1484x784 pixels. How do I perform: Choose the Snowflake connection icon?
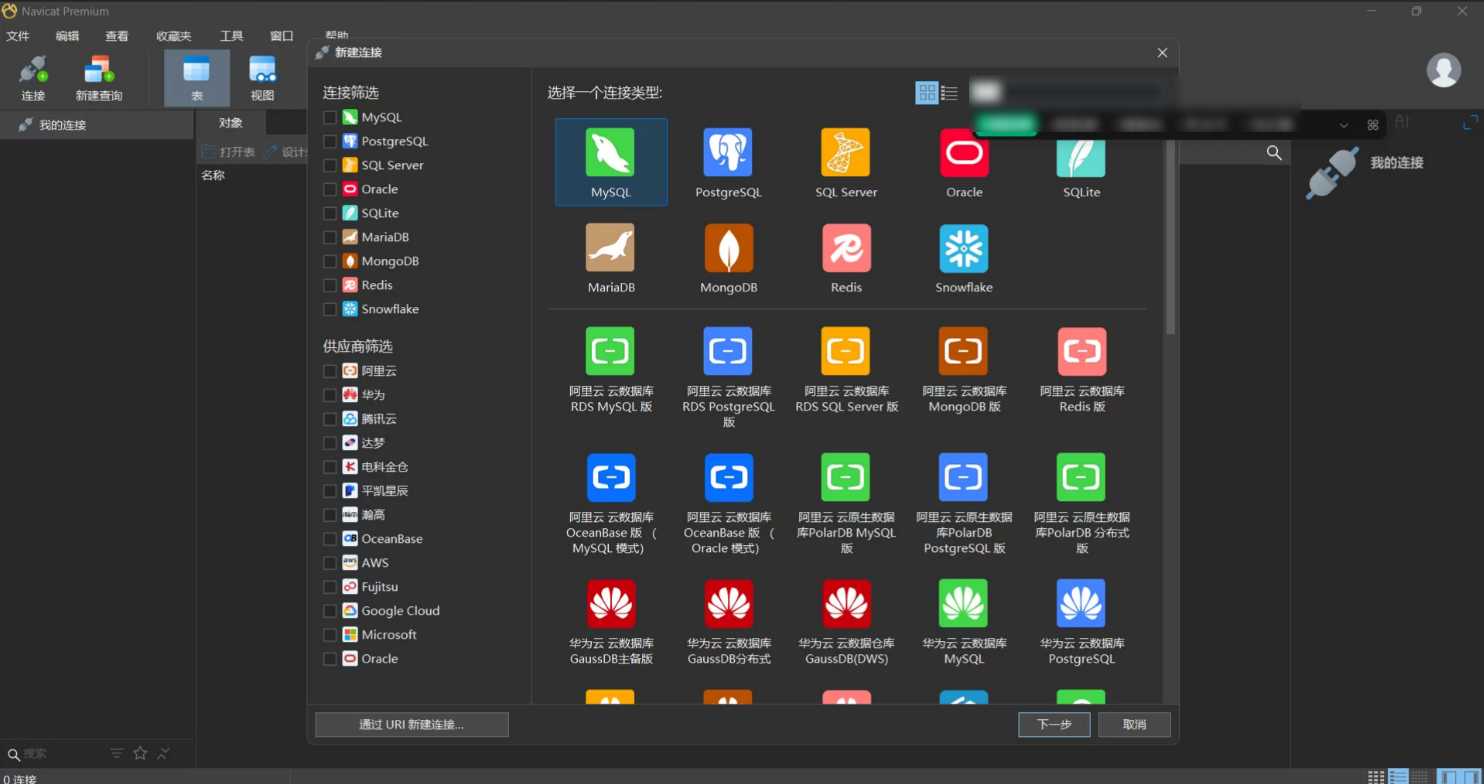963,248
